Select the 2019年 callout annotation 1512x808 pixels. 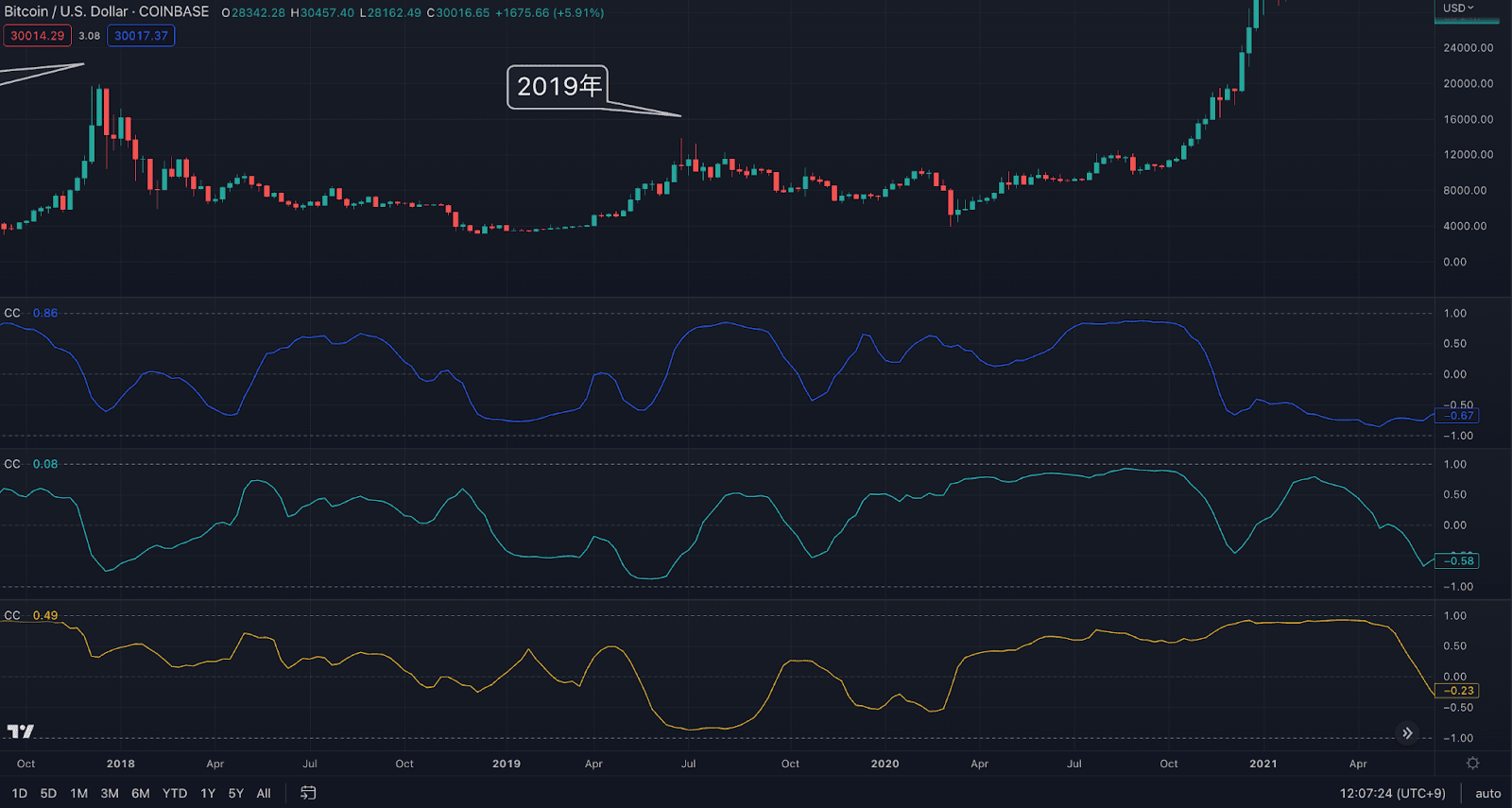(x=558, y=87)
